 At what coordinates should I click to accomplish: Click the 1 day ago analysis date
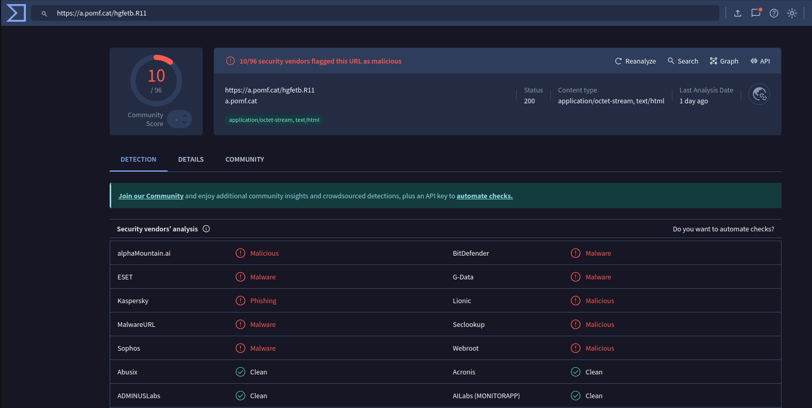pos(693,101)
